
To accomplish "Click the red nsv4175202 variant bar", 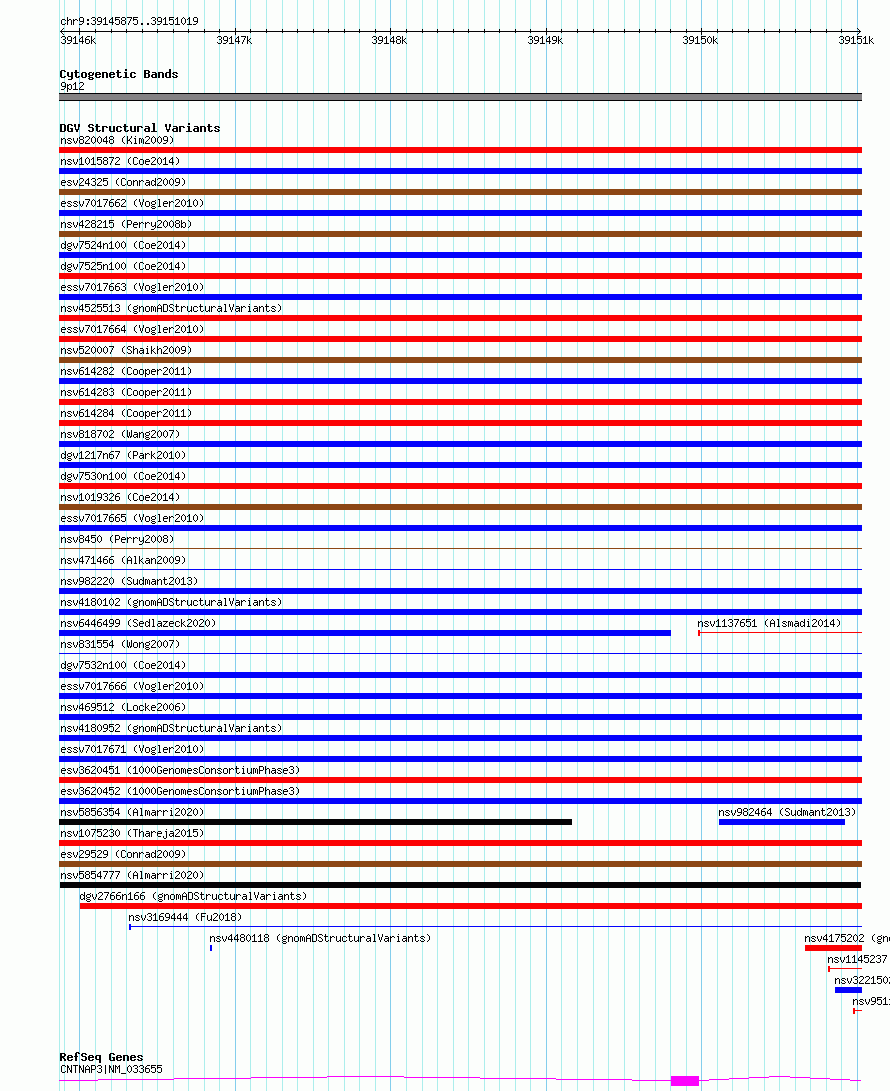I will 834,948.
